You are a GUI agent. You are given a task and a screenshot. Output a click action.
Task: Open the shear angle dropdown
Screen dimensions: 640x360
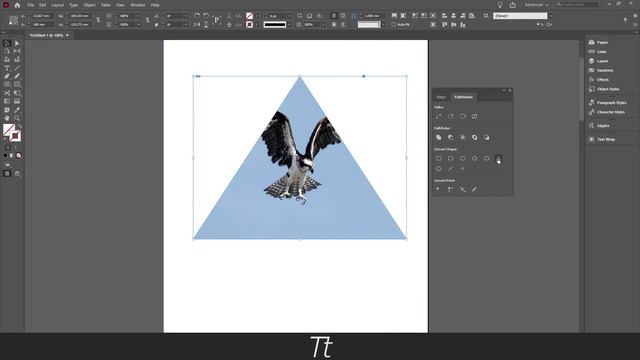186,25
